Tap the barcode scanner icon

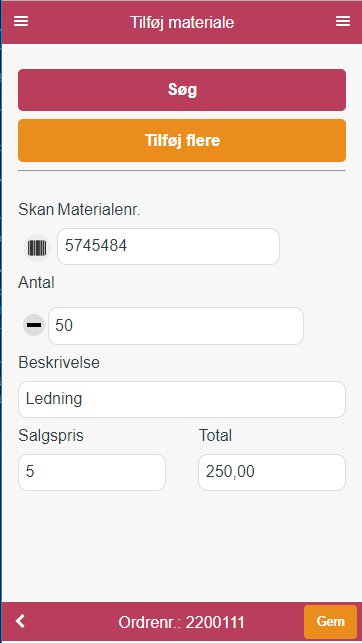pyautogui.click(x=37, y=248)
